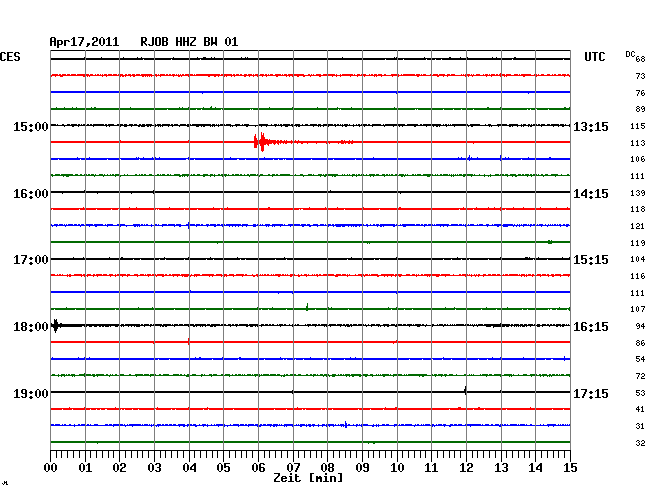Viewport: 650px width, 494px height.
Task: Click the DC value 31
Action: click(x=640, y=426)
